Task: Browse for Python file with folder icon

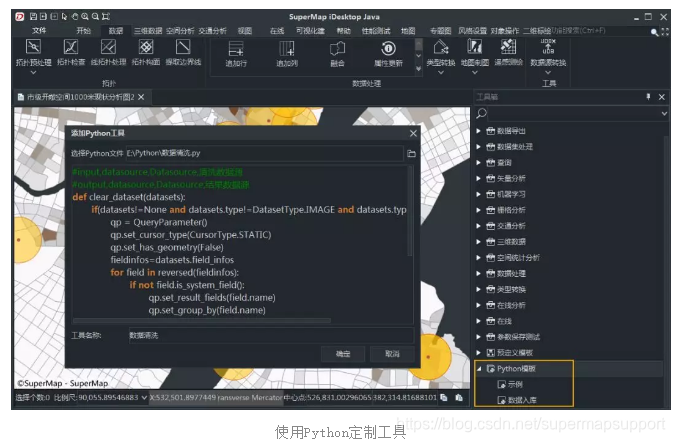Action: click(x=411, y=153)
